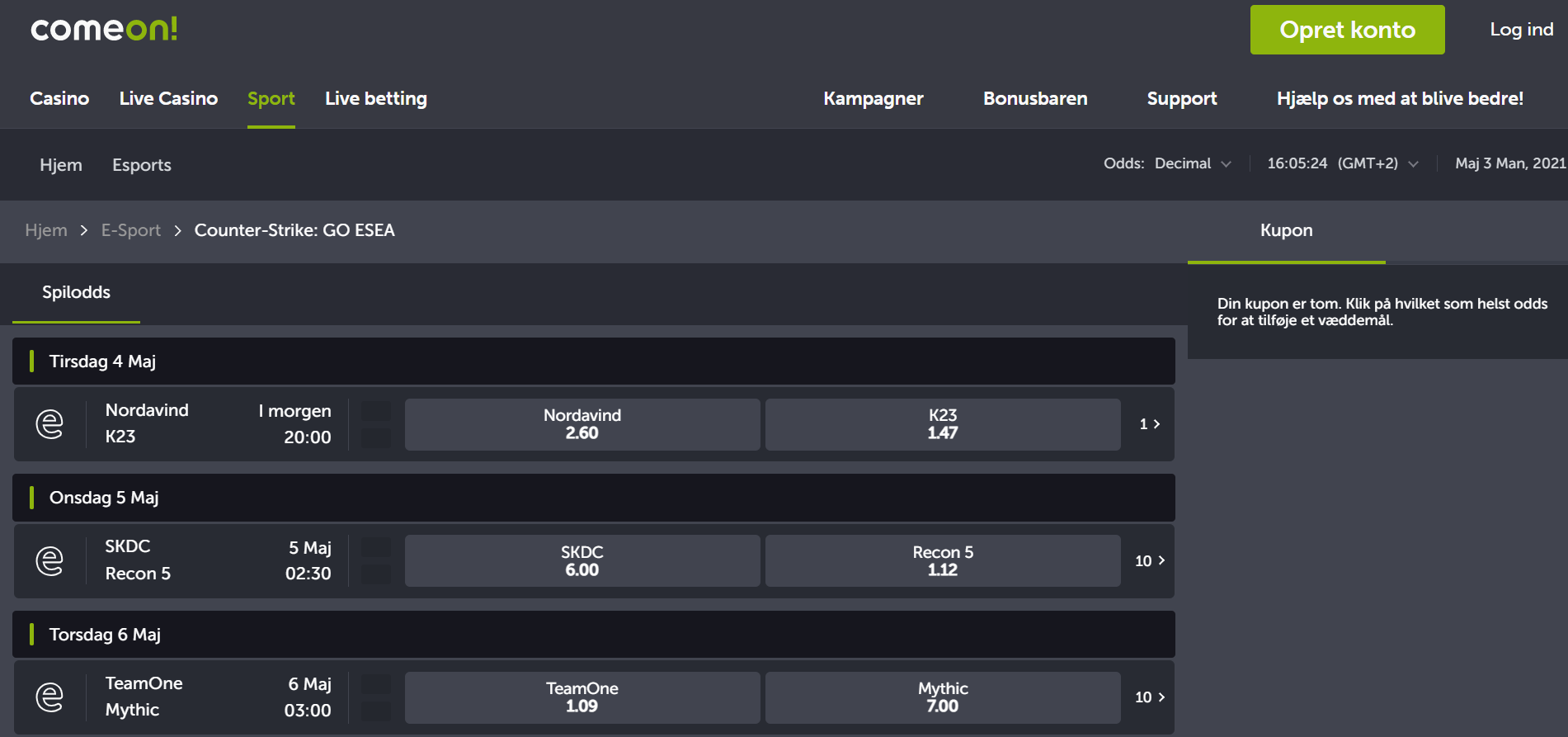Click Hjem breadcrumb link
Image resolution: width=1568 pixels, height=737 pixels.
[46, 230]
